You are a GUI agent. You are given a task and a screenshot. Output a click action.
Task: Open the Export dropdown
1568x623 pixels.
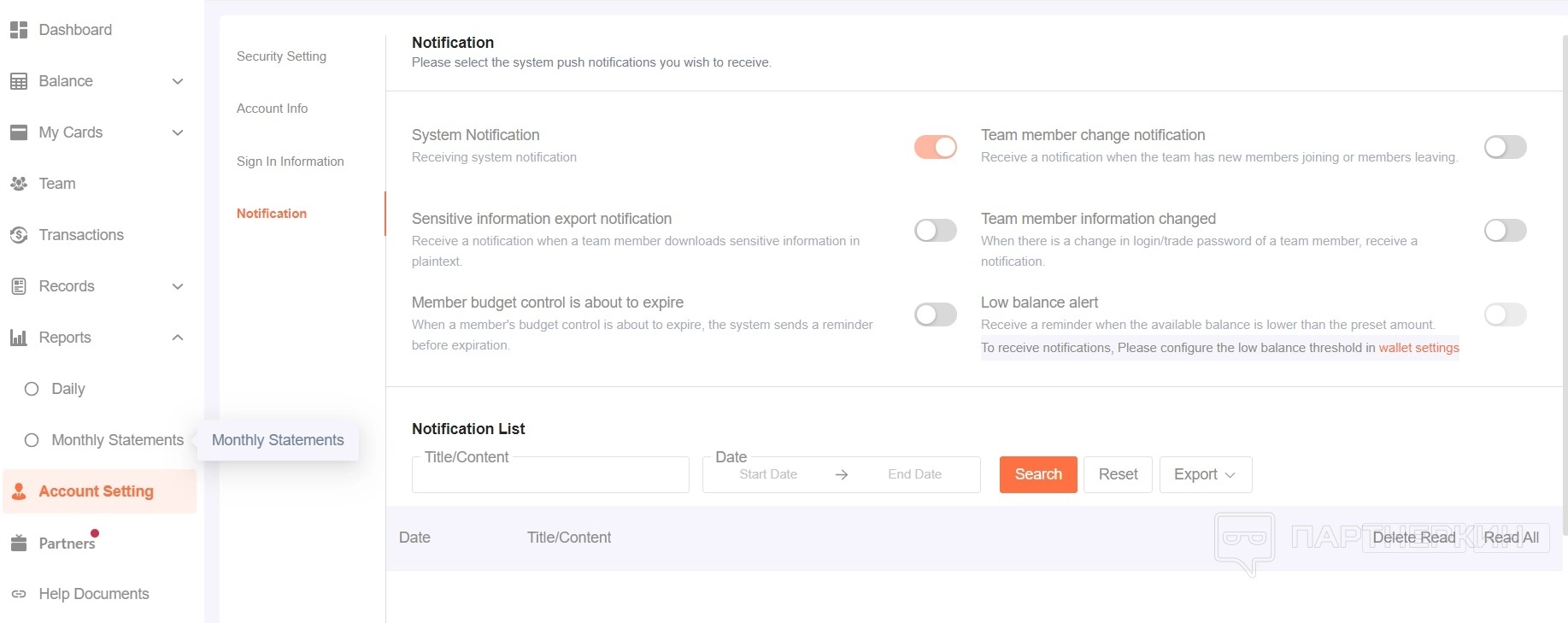(1205, 474)
